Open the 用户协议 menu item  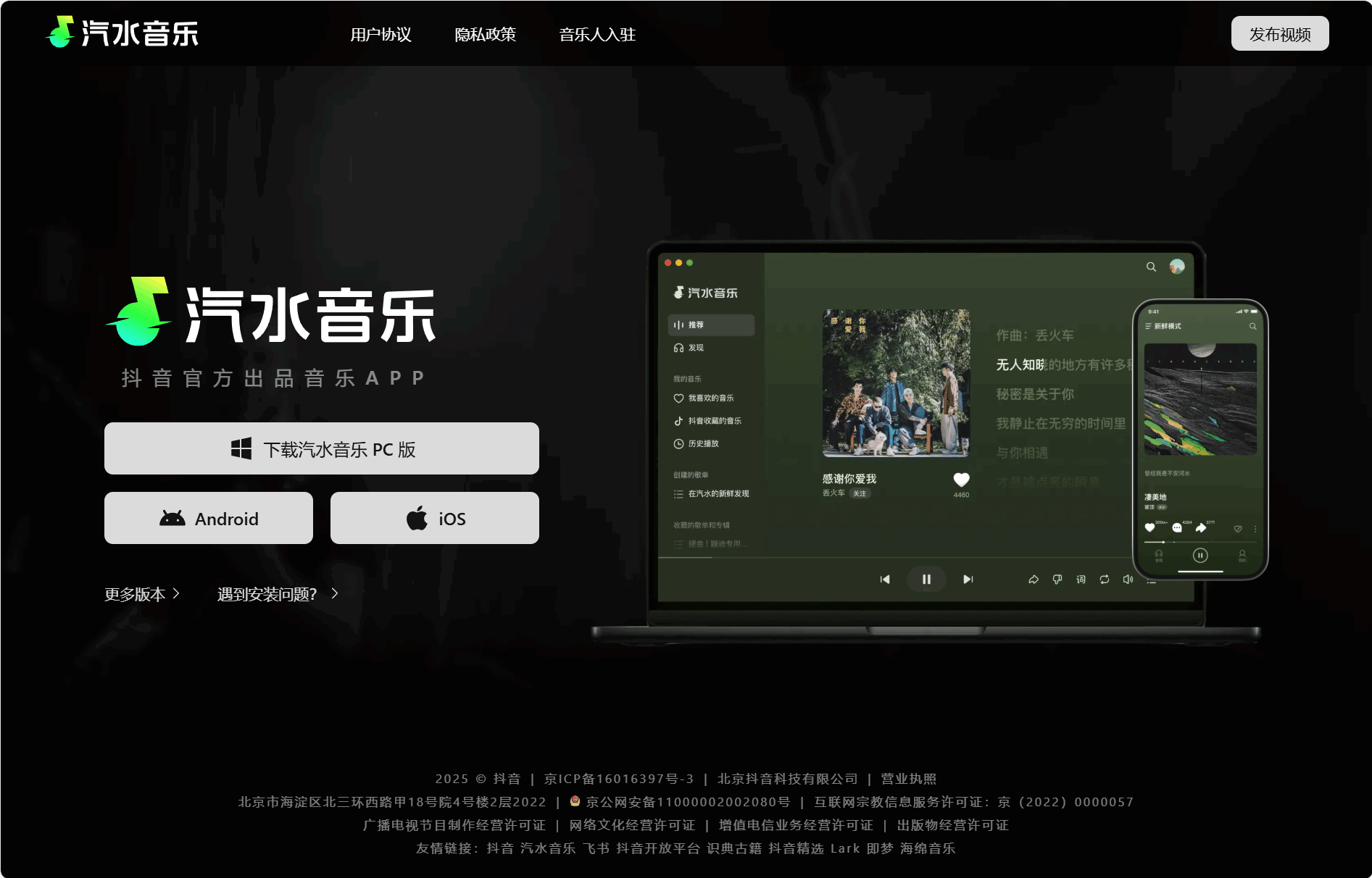coord(381,35)
